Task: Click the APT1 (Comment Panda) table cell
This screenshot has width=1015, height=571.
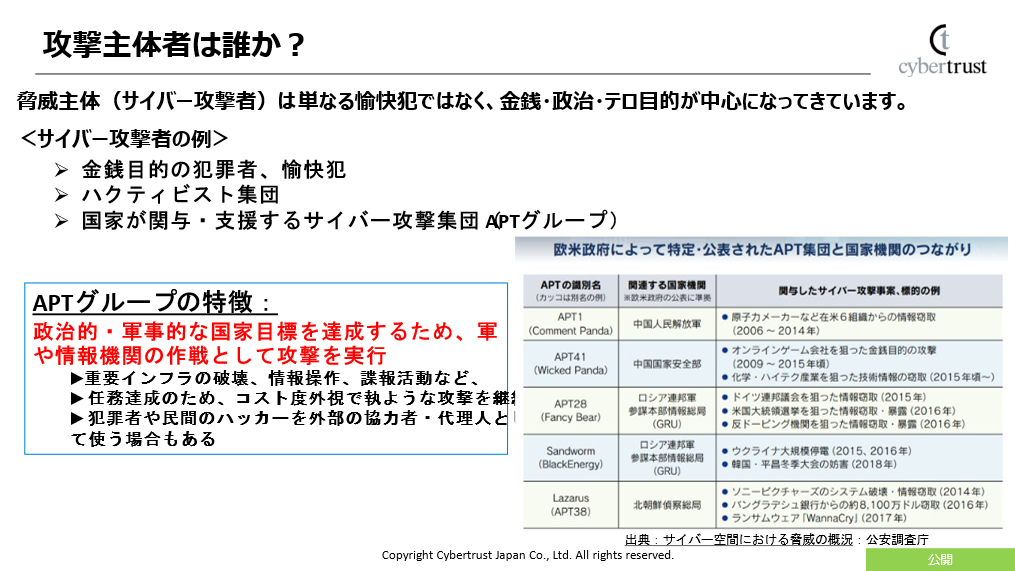Action: [x=569, y=322]
